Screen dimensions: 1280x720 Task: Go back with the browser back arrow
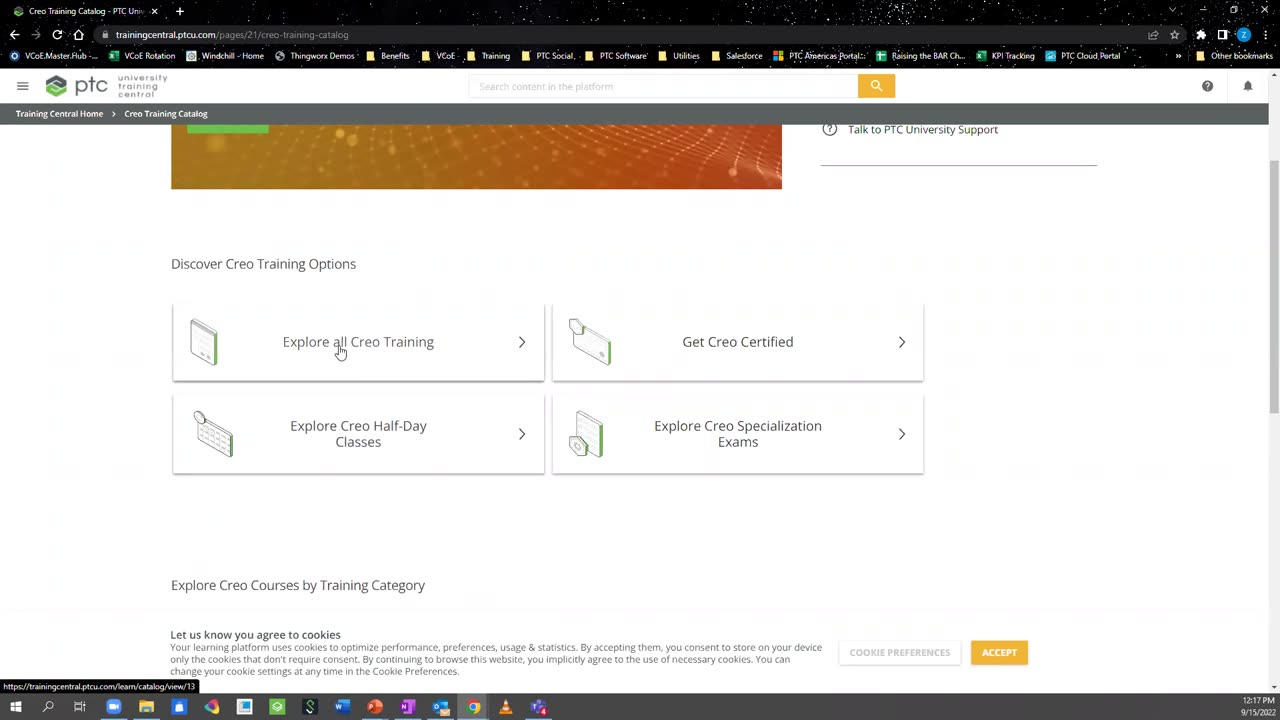click(x=14, y=34)
